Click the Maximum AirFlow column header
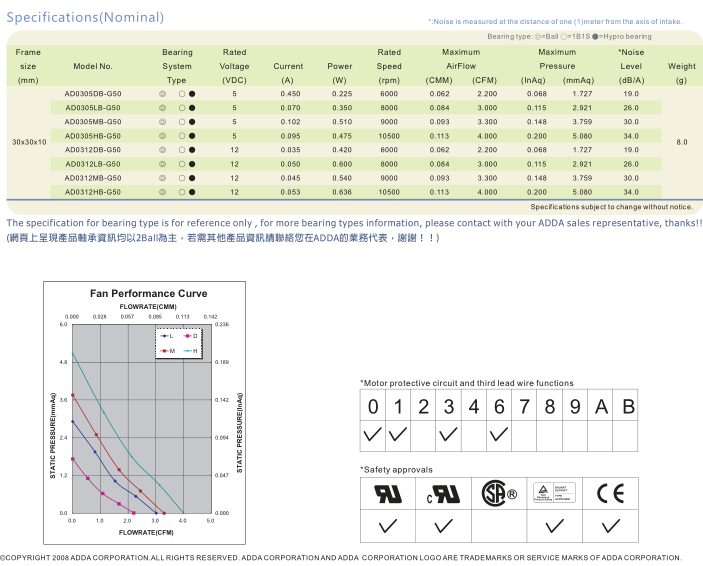The width and height of the screenshot is (703, 566). coord(461,59)
